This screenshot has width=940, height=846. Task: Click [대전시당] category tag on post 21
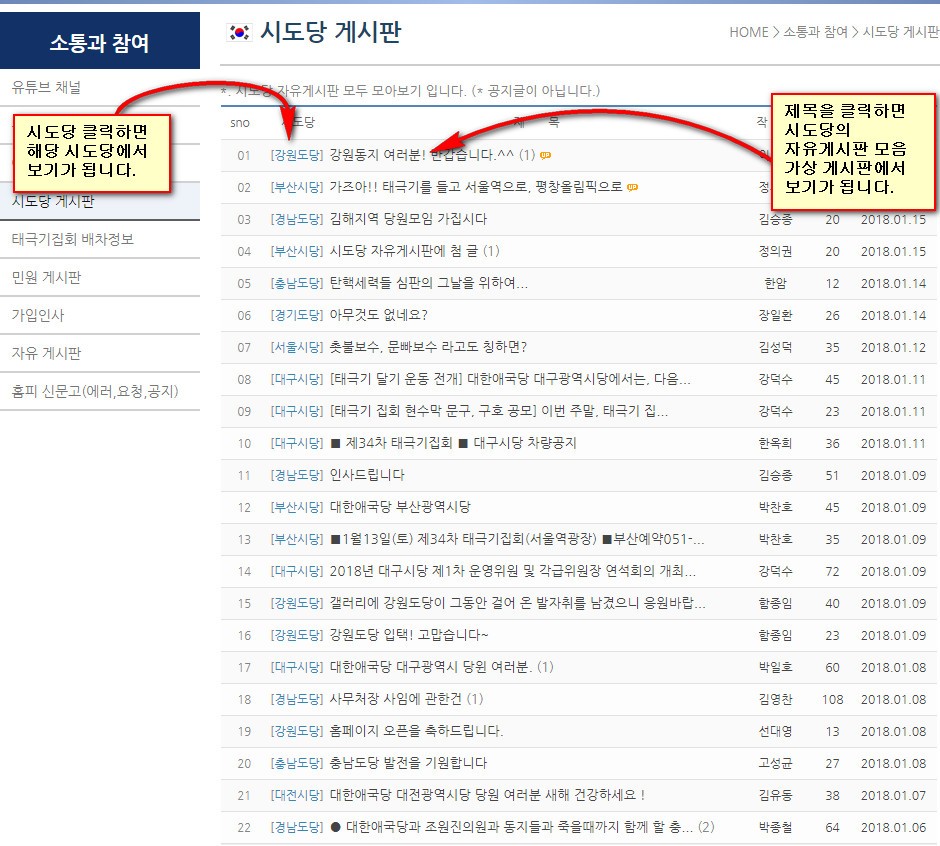[296, 795]
